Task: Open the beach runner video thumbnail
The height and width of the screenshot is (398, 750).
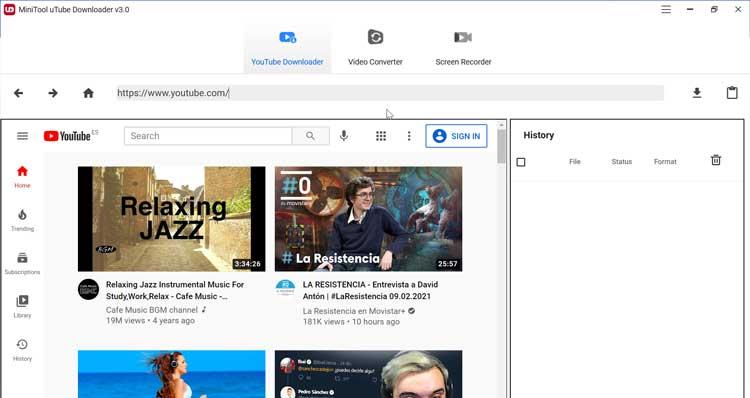Action: coord(172,374)
